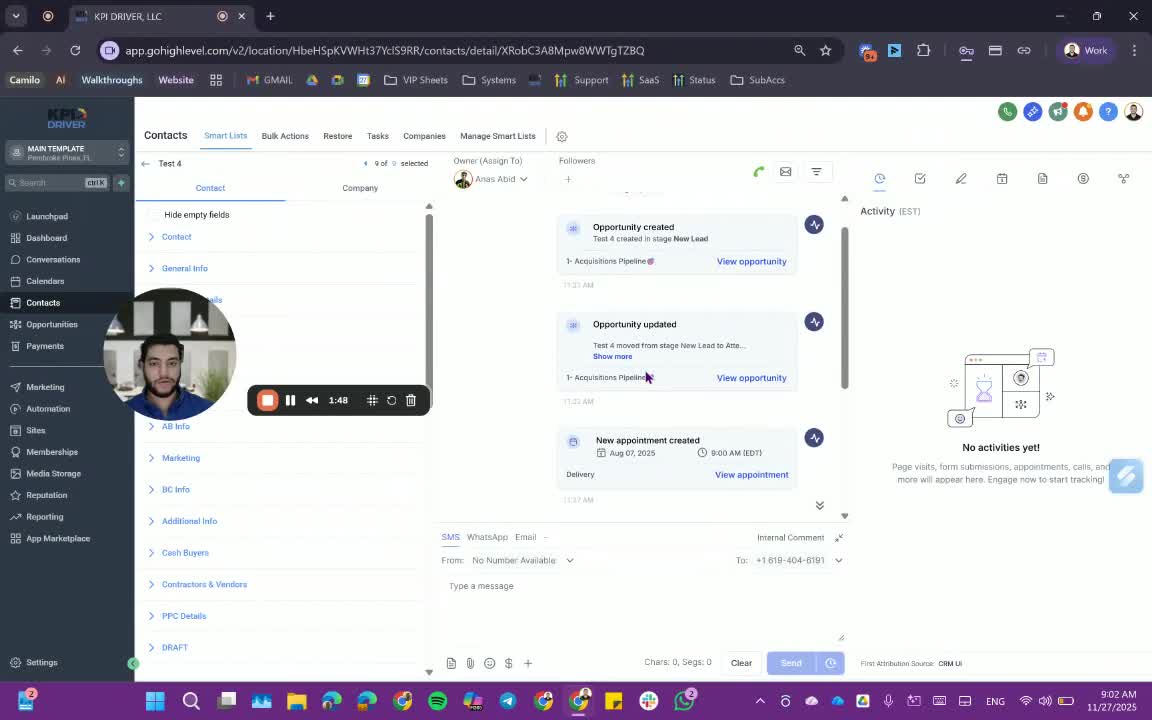Open the Bulk Actions tab
The image size is (1152, 720).
tap(285, 136)
